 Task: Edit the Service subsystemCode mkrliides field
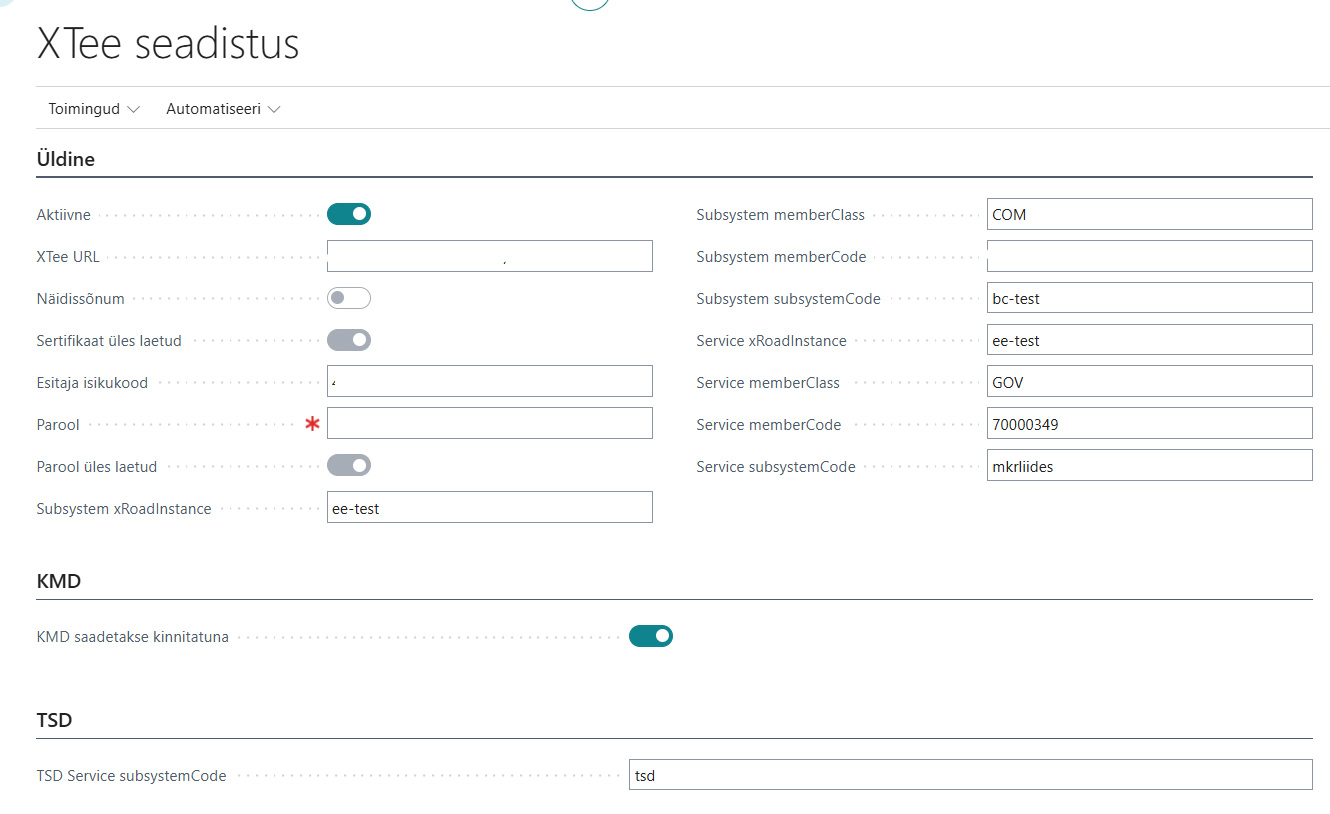pyautogui.click(x=1148, y=466)
